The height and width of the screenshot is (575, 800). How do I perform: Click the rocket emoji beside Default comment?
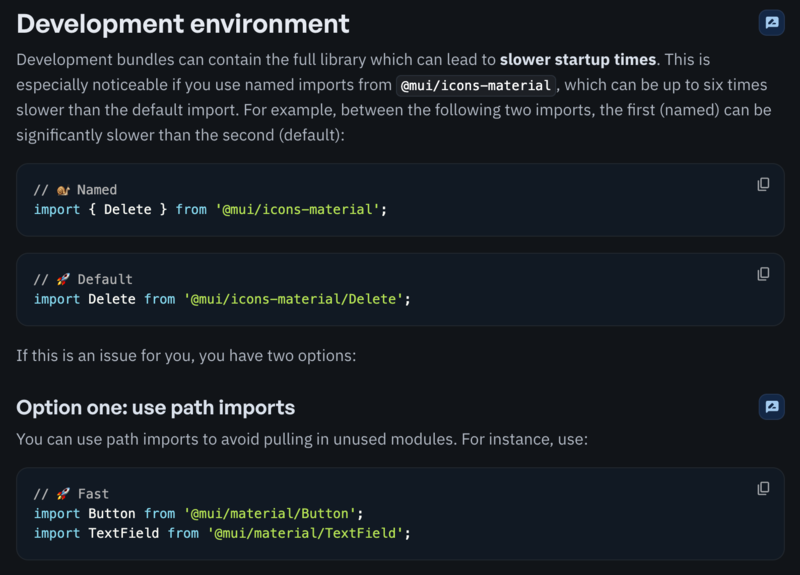(x=62, y=279)
